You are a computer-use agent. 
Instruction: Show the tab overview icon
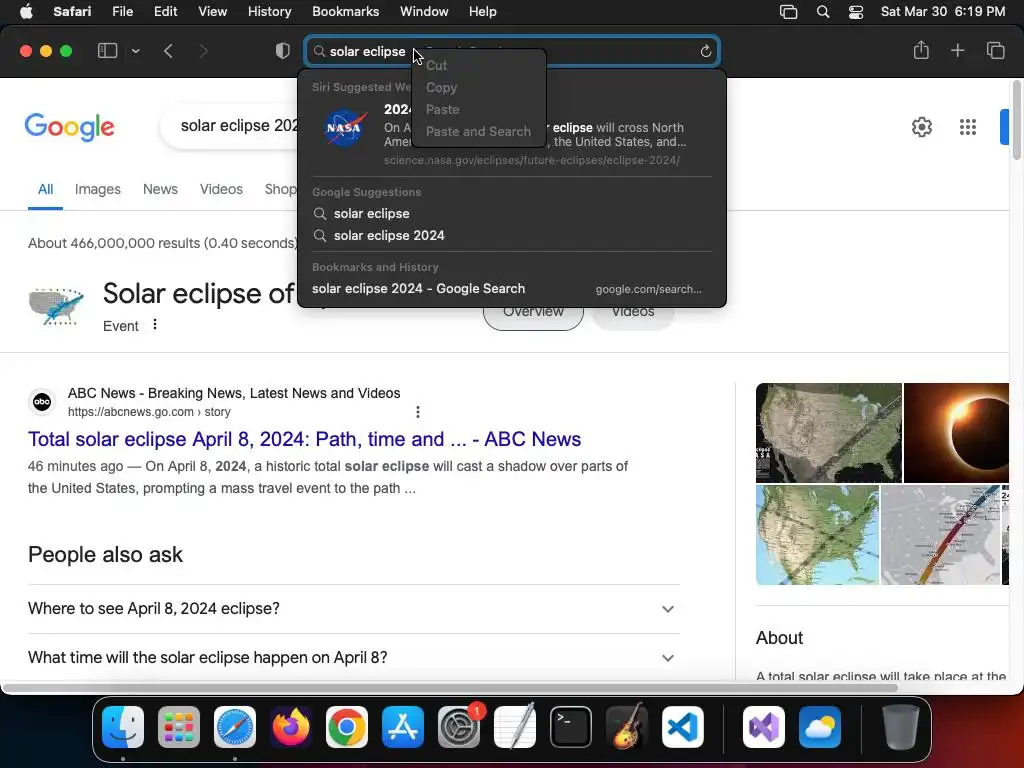point(995,50)
